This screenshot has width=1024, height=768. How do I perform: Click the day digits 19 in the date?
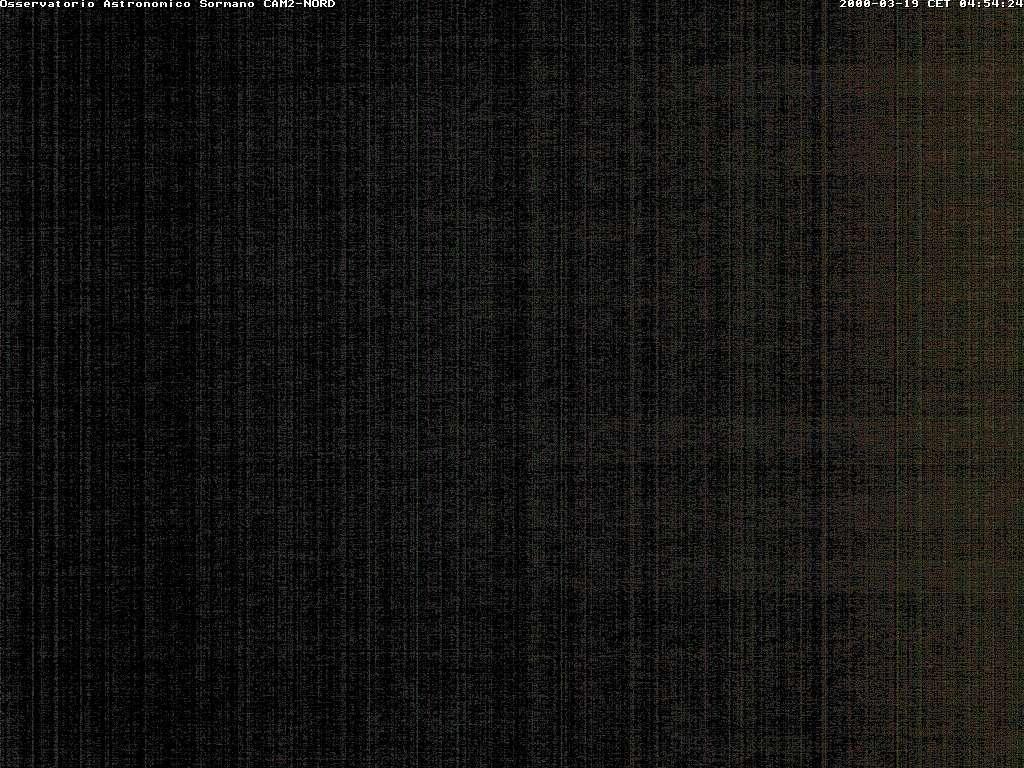pos(913,5)
